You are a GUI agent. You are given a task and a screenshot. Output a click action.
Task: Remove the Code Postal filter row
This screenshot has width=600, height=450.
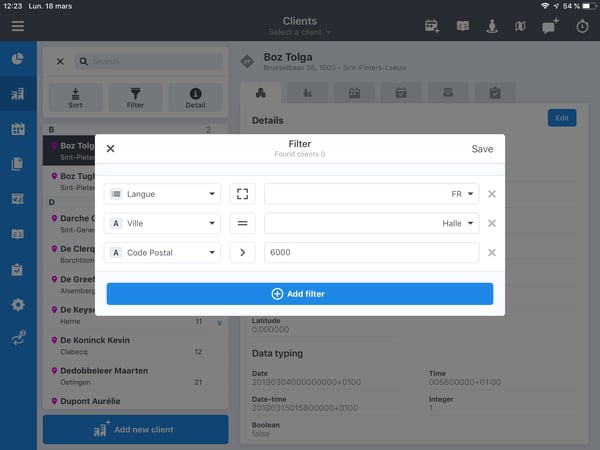(x=491, y=253)
